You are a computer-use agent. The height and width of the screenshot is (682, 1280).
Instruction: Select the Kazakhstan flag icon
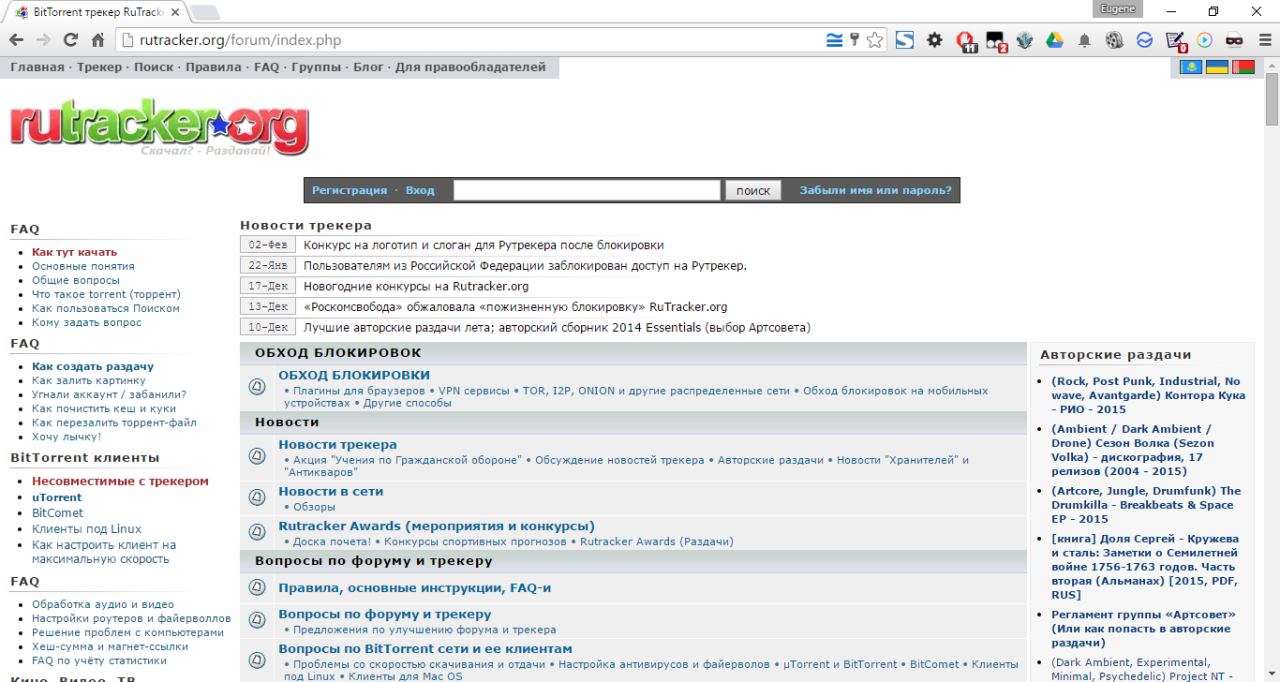(1191, 67)
